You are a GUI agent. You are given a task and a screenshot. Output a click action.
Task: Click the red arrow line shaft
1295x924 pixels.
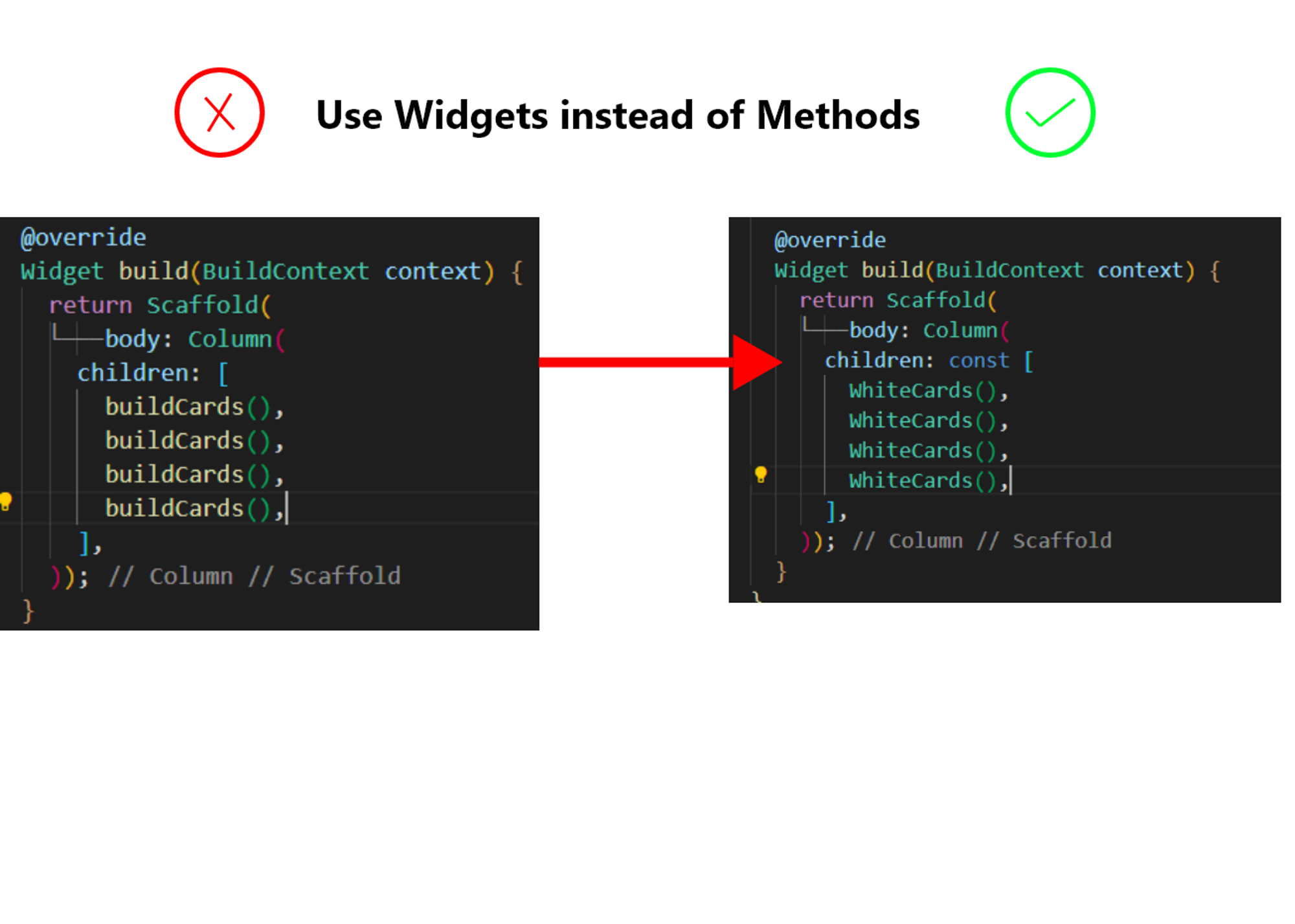point(636,363)
